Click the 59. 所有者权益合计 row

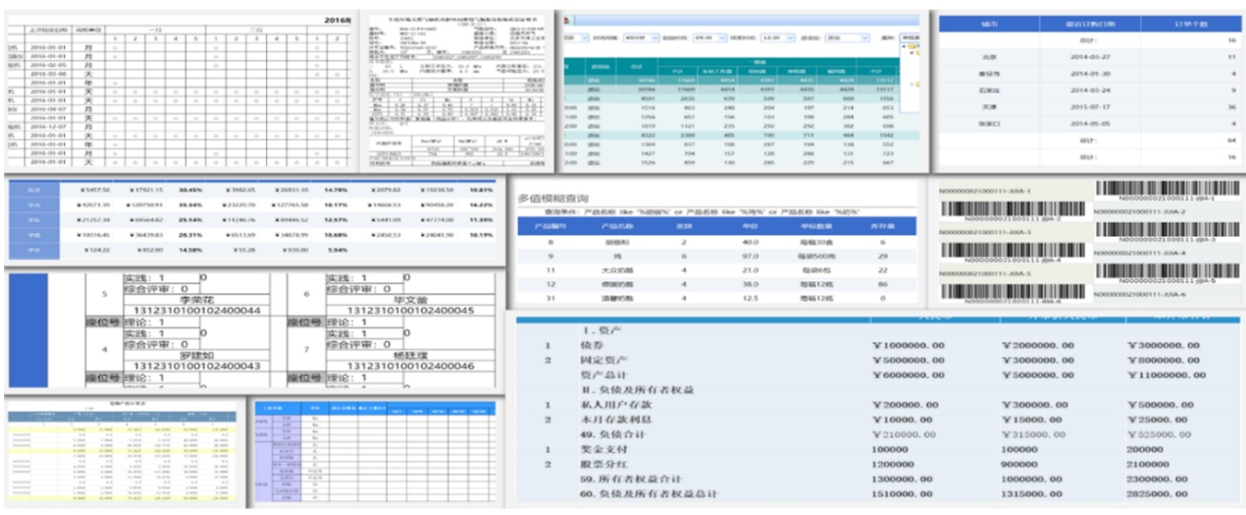[x=877, y=480]
